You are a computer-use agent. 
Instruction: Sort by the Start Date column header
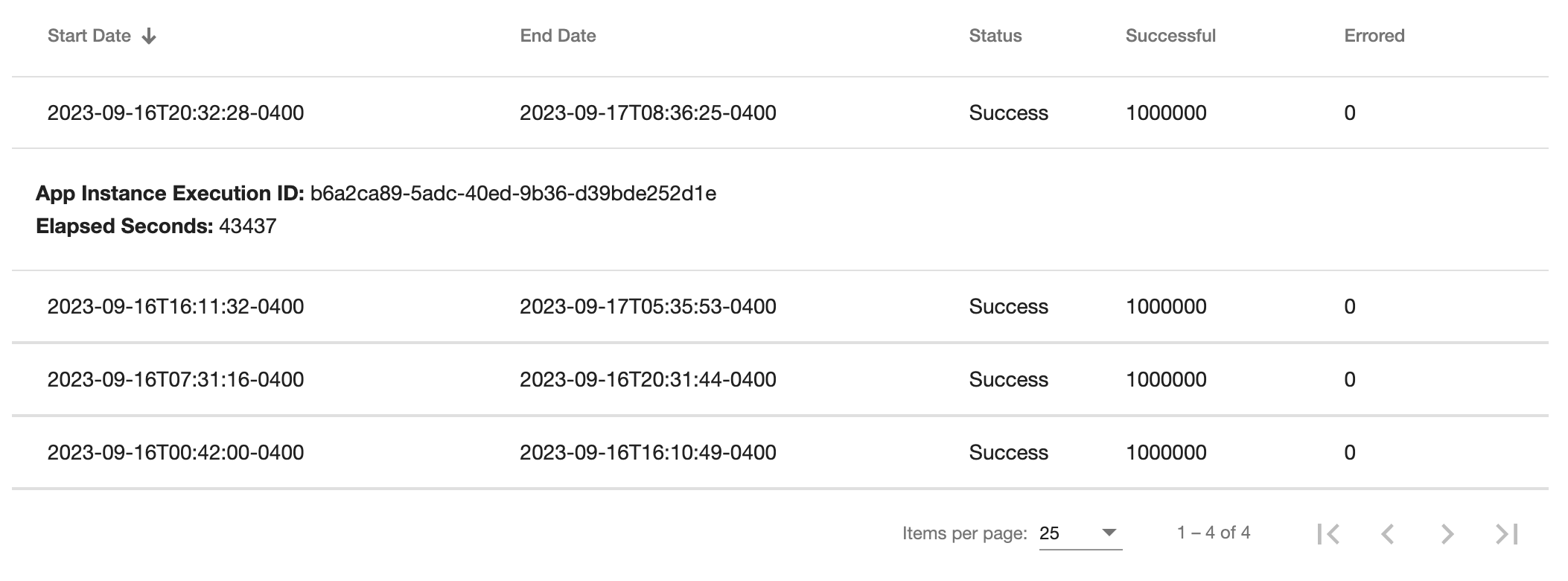click(x=89, y=36)
